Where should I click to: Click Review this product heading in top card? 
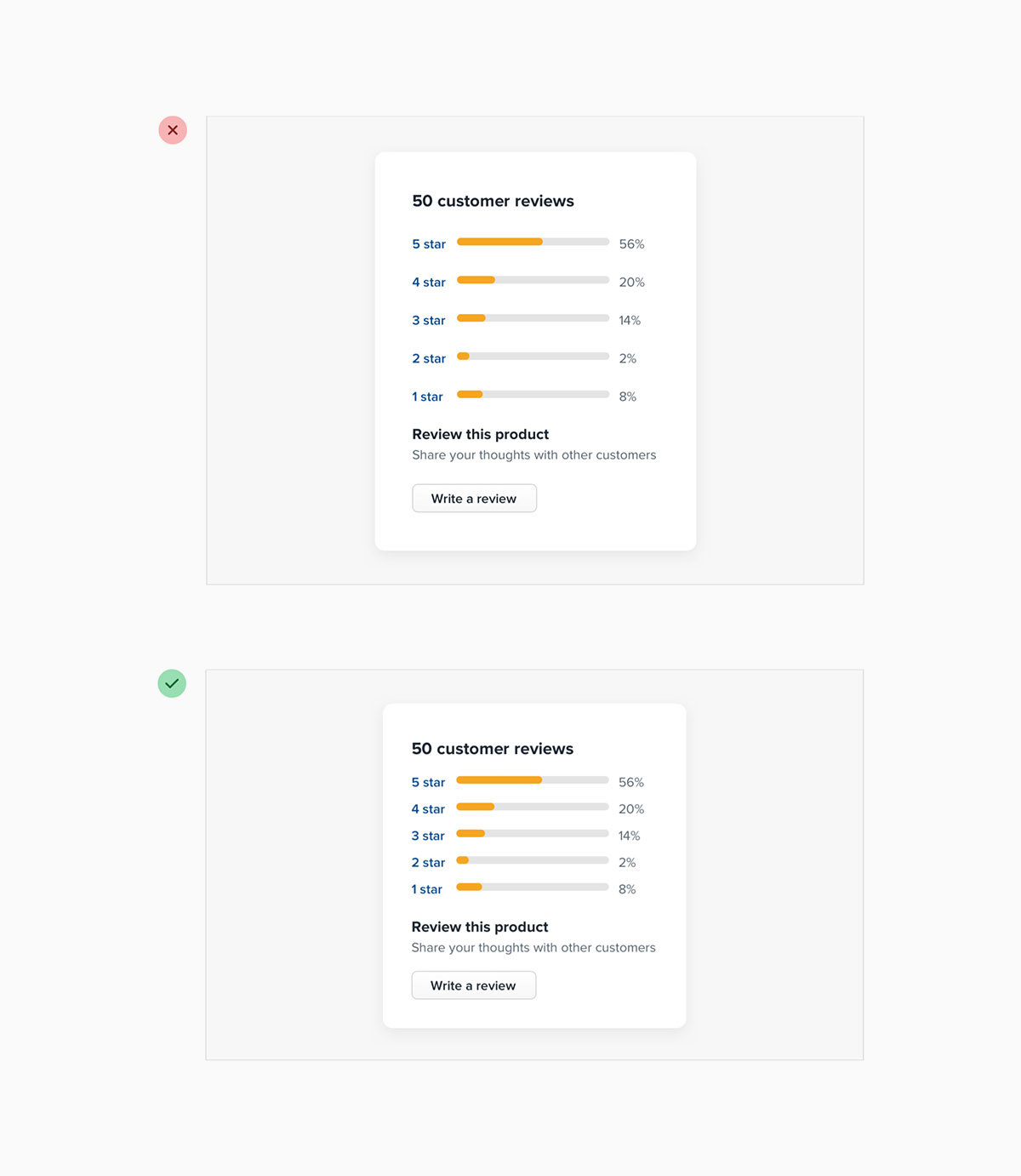coord(480,434)
